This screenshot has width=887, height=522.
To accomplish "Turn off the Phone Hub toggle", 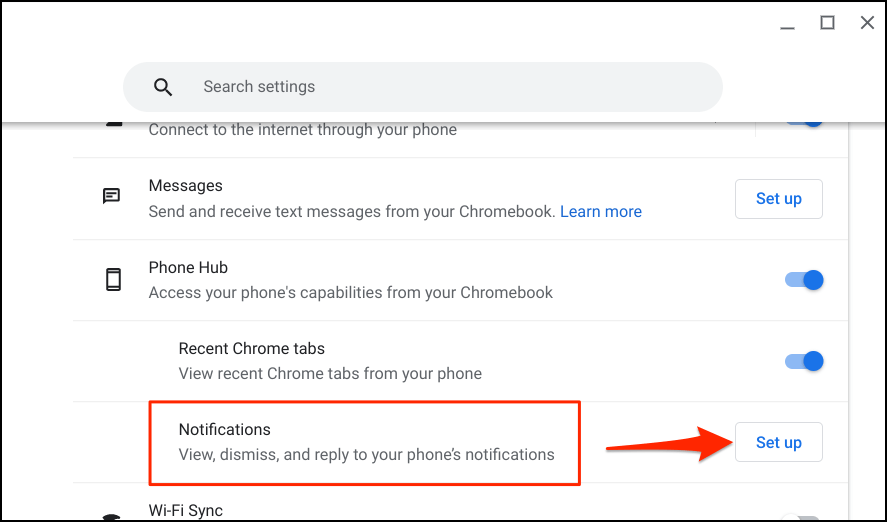I will click(804, 280).
